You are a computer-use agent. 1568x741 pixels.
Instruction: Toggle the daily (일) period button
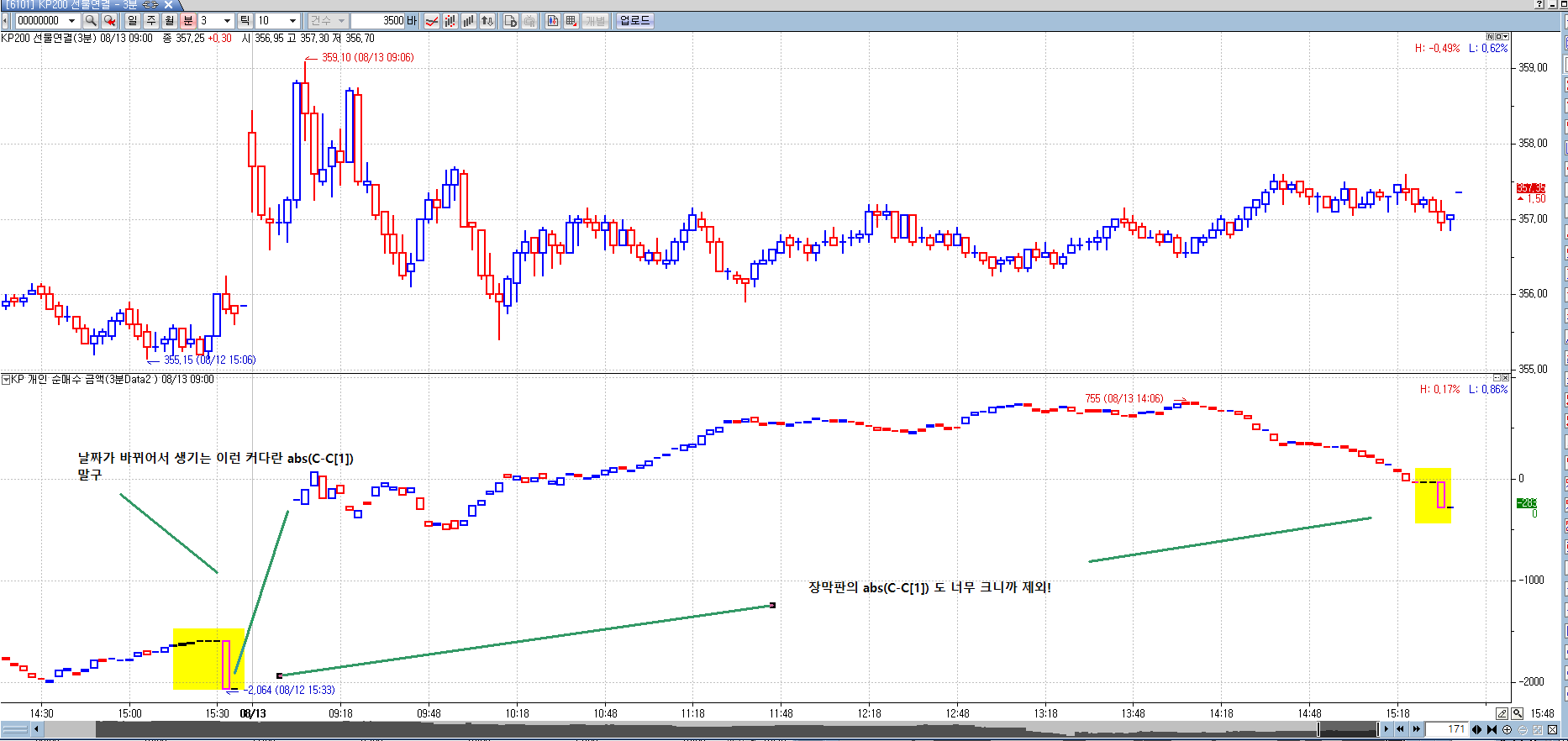click(x=133, y=21)
